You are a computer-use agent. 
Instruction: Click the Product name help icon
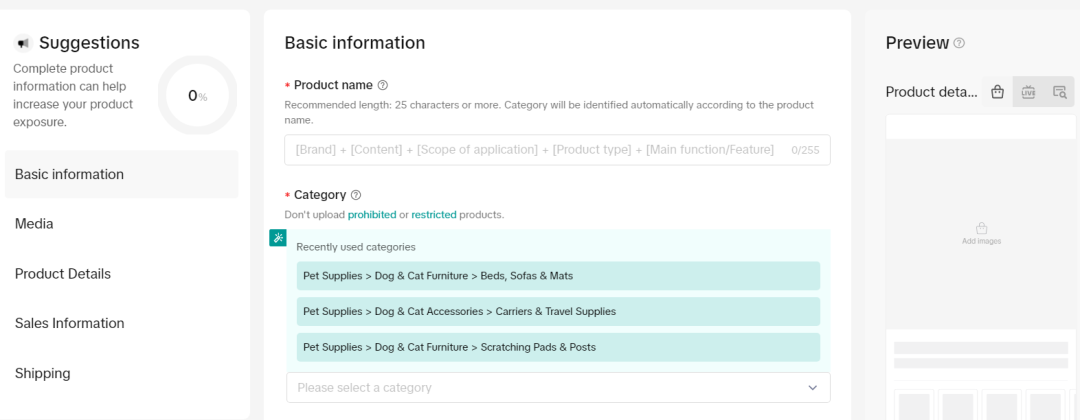pyautogui.click(x=383, y=86)
